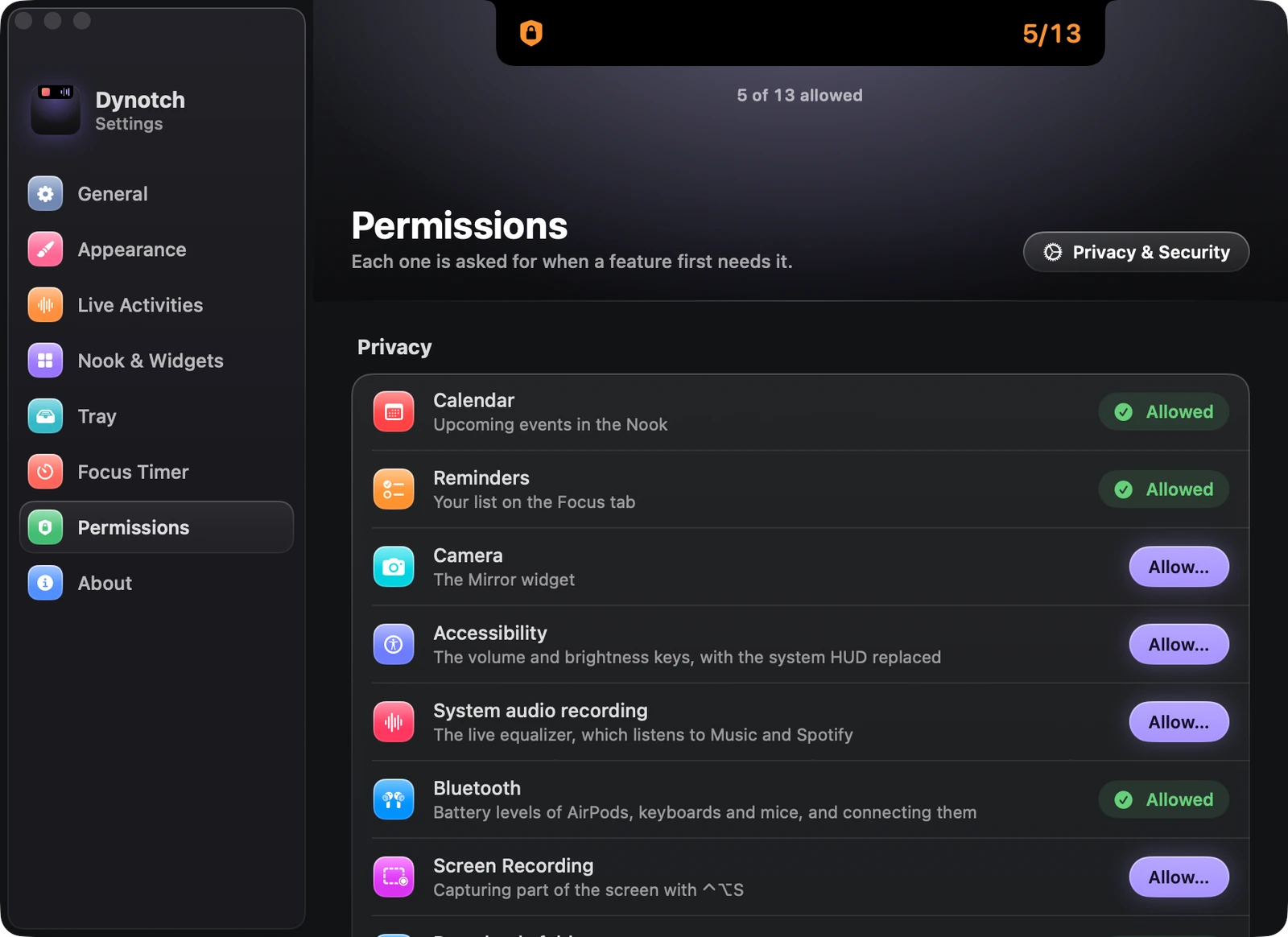Allow System audio recording permission

(1179, 722)
